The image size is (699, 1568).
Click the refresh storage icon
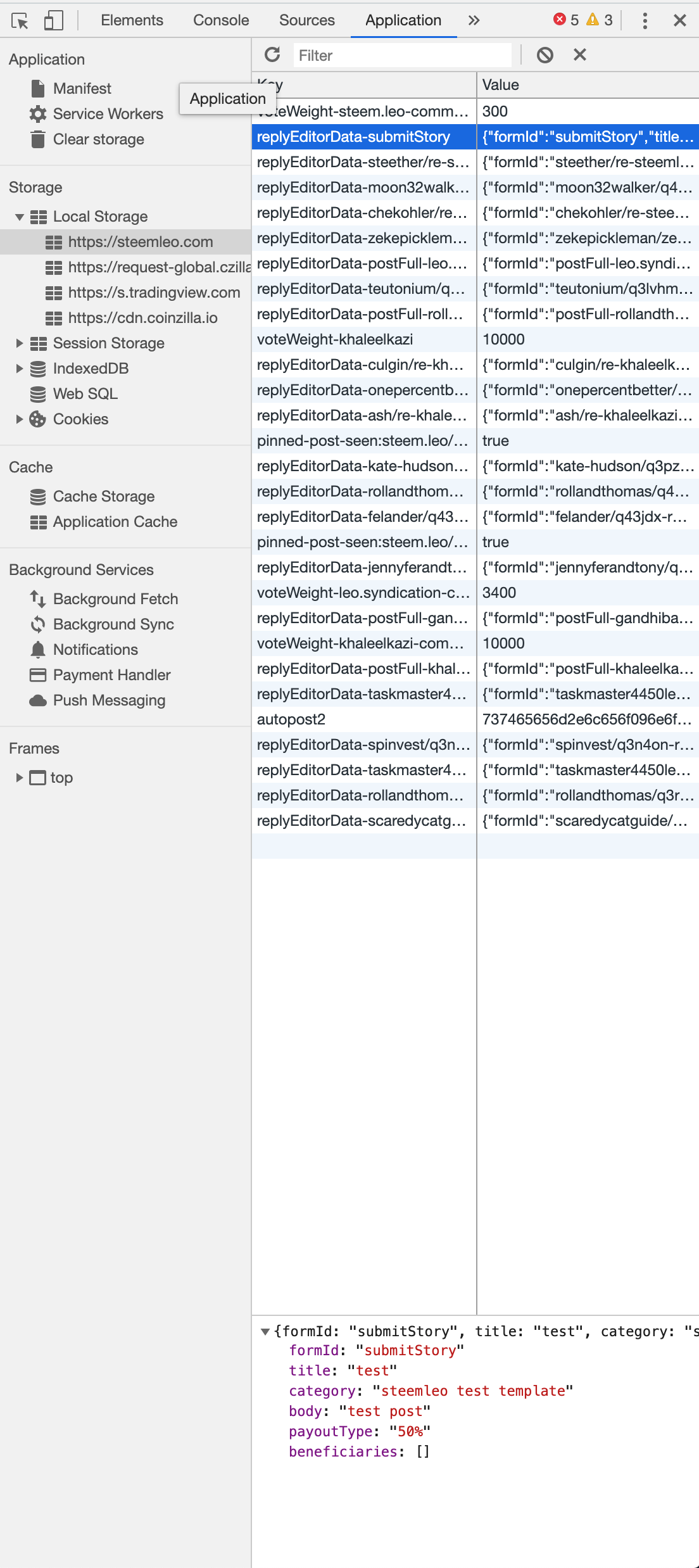pyautogui.click(x=272, y=55)
